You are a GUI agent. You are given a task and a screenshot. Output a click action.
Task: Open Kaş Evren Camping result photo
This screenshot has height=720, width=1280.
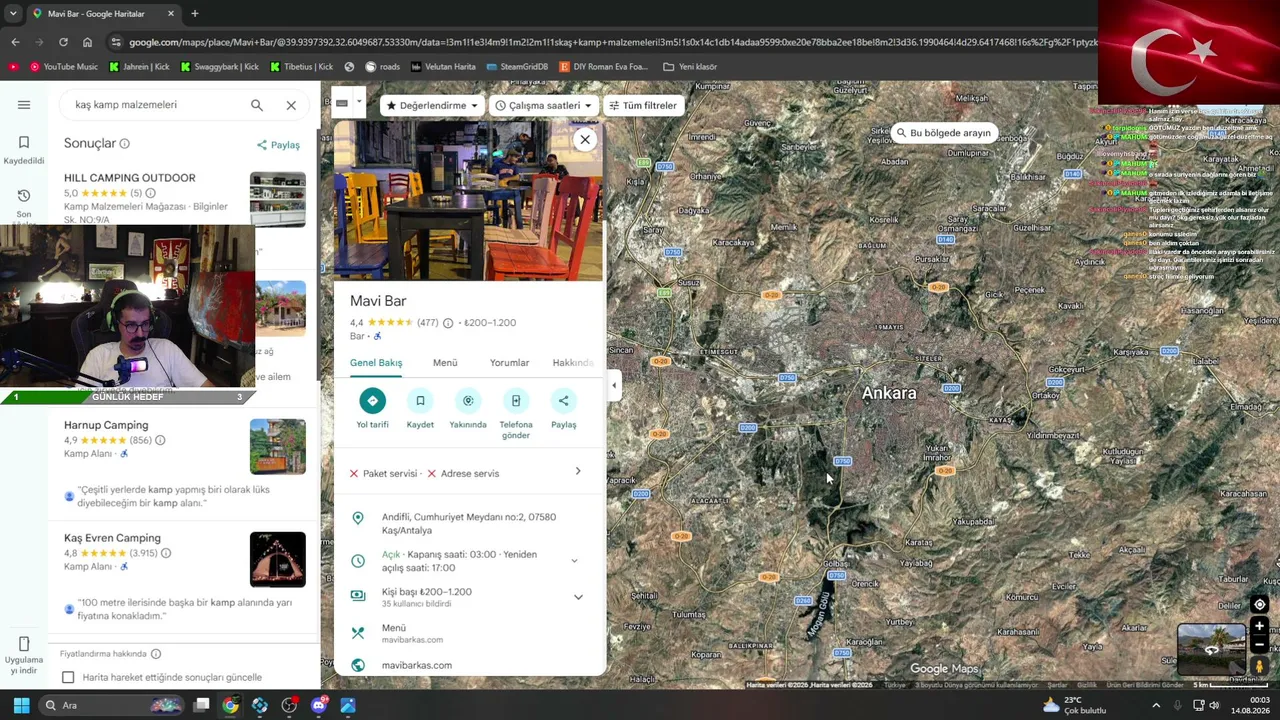coord(278,559)
